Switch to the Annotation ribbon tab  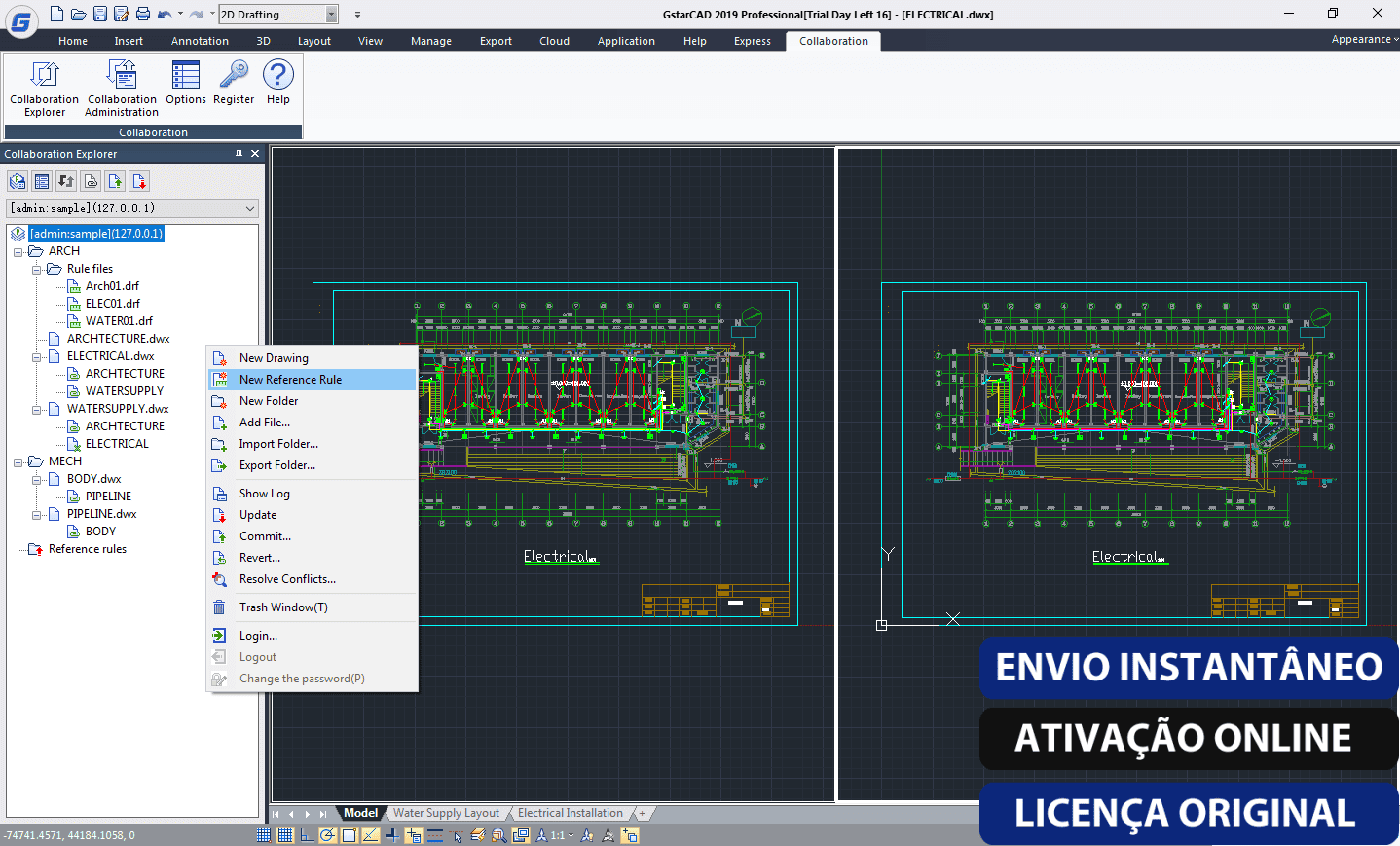[200, 41]
